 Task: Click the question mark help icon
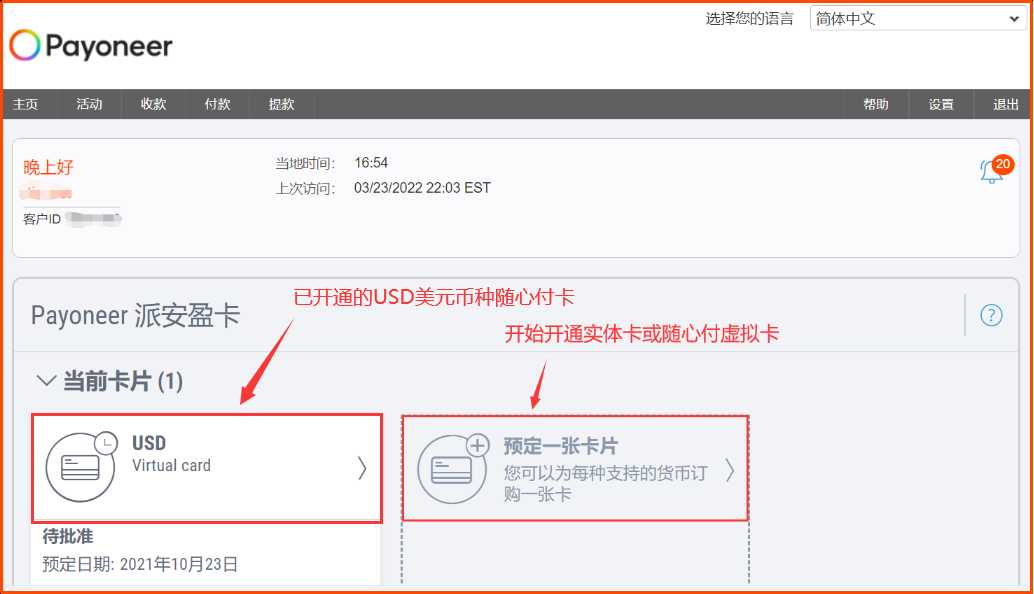(x=991, y=315)
